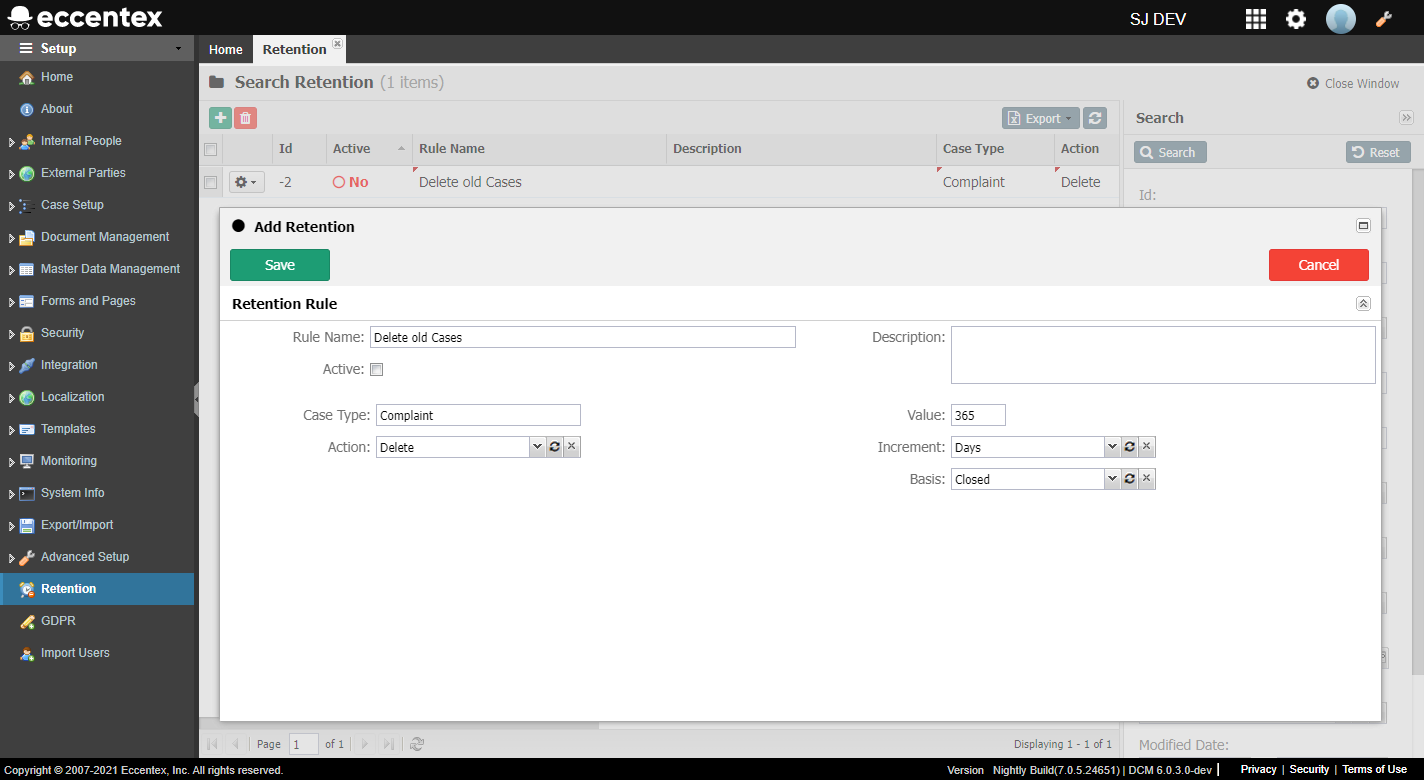Save the retention rule
Viewport: 1424px width, 780px height.
[280, 265]
